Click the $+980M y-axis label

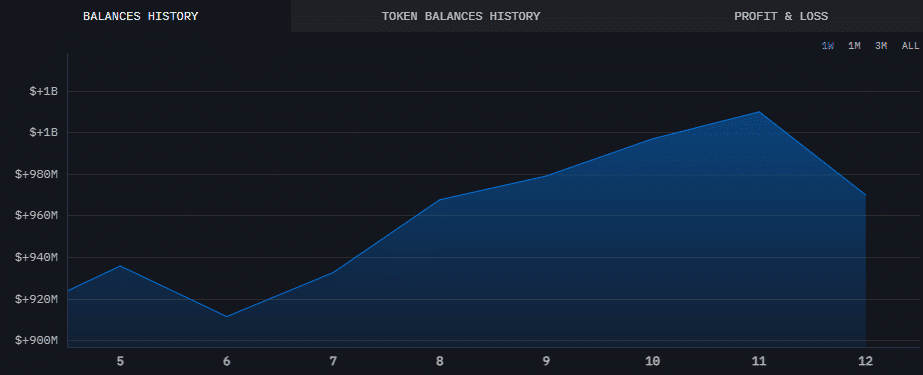click(36, 174)
